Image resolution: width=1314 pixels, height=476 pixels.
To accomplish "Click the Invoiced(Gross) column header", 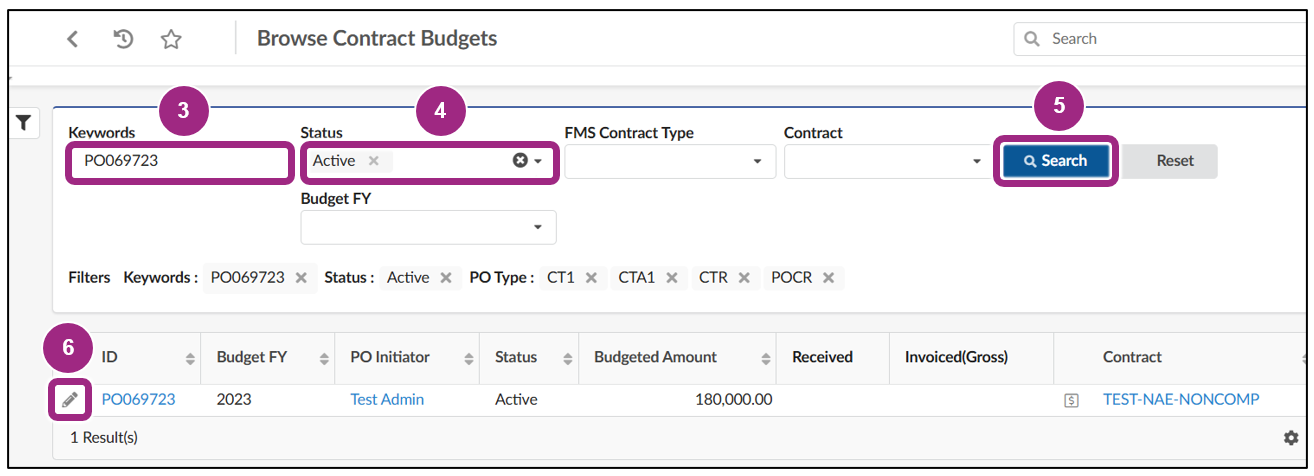I will coord(956,357).
